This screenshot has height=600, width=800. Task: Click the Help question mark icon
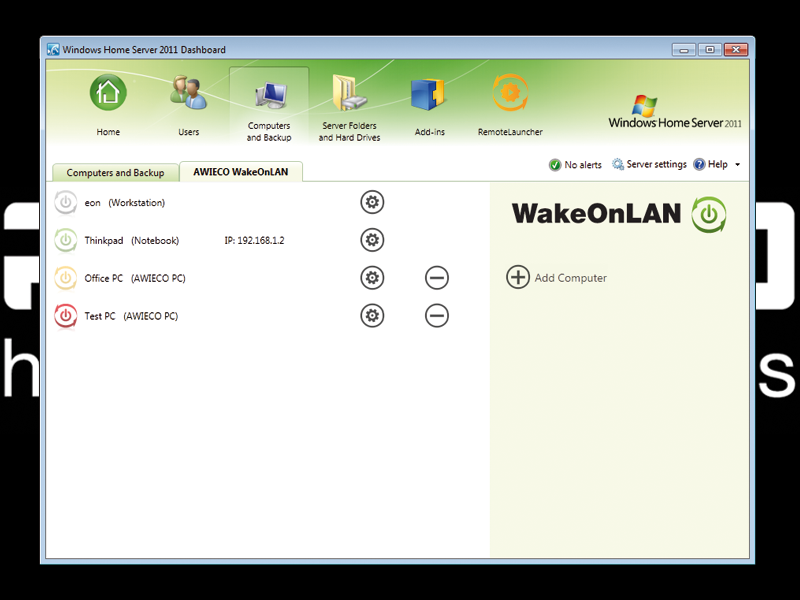(x=699, y=164)
